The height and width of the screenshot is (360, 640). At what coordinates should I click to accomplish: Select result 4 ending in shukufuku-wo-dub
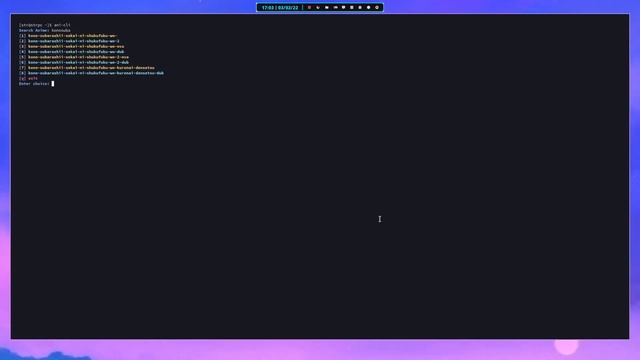pyautogui.click(x=71, y=51)
